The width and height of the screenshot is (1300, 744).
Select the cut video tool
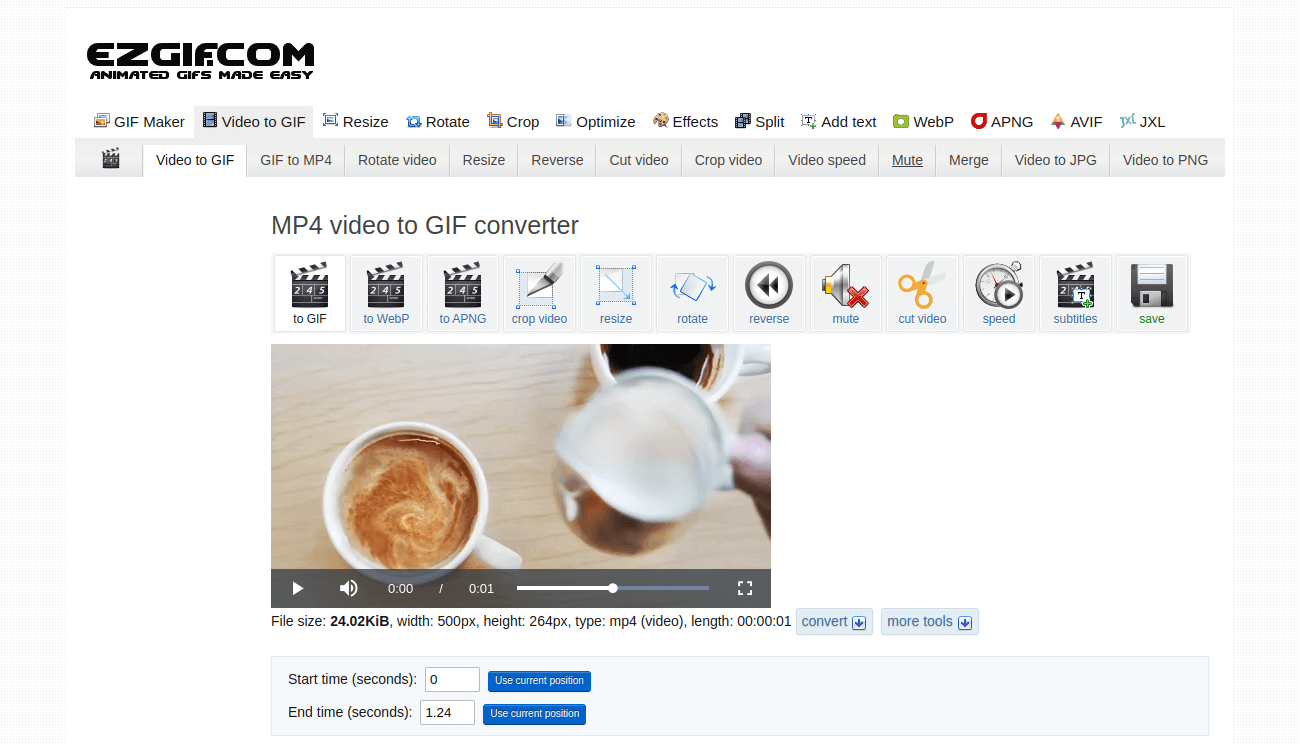[922, 293]
